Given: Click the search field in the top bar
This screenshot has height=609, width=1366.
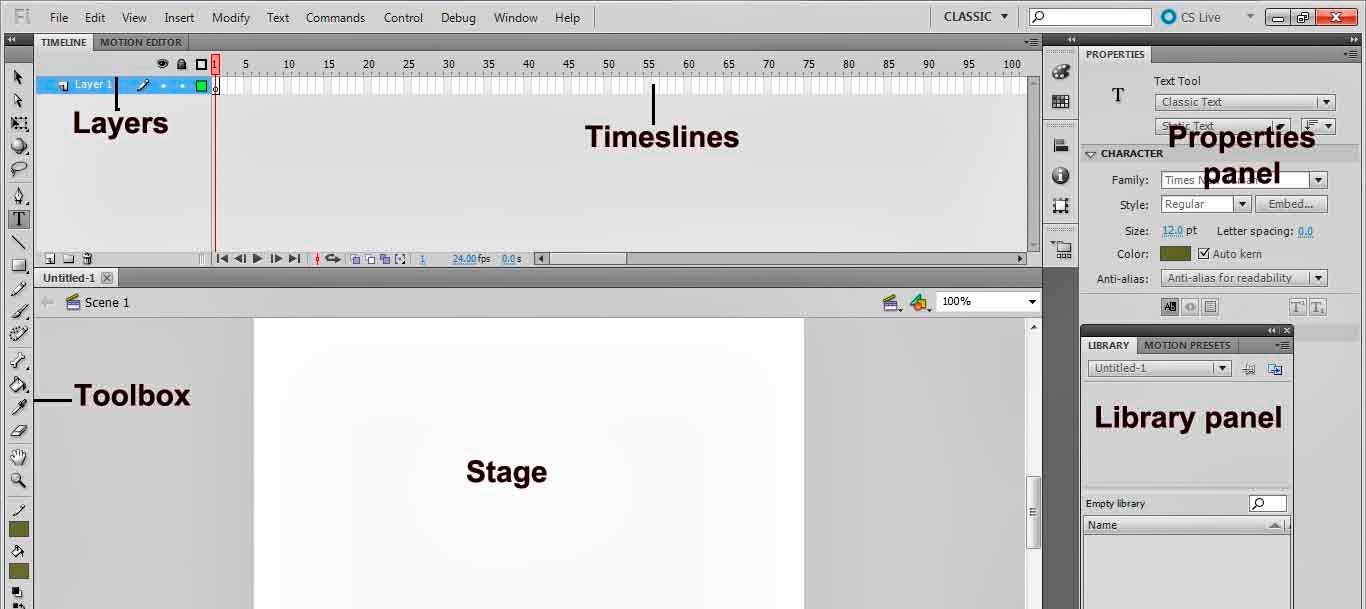Looking at the screenshot, I should tap(1090, 17).
